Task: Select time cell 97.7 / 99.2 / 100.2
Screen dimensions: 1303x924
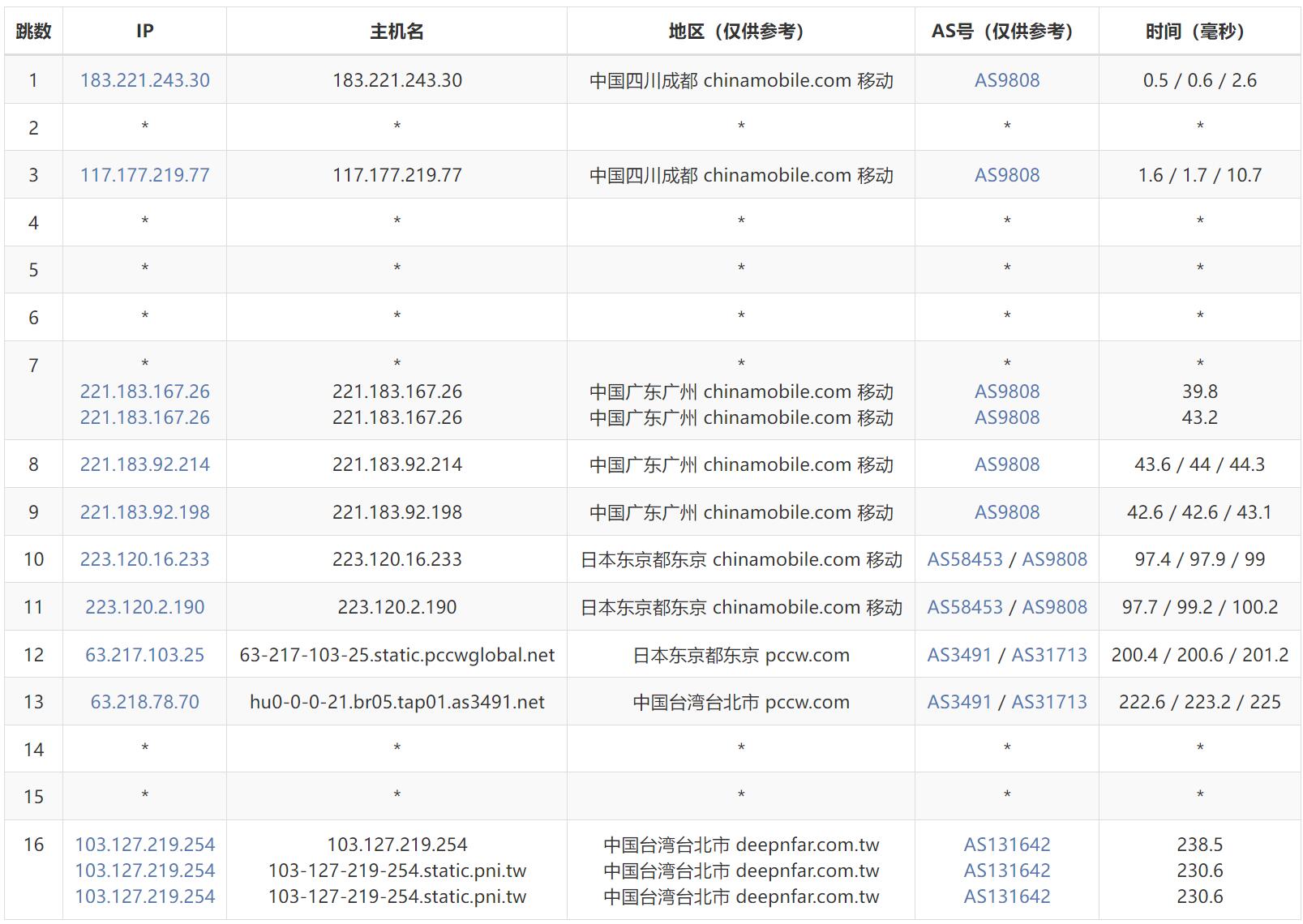Action: (x=1200, y=607)
